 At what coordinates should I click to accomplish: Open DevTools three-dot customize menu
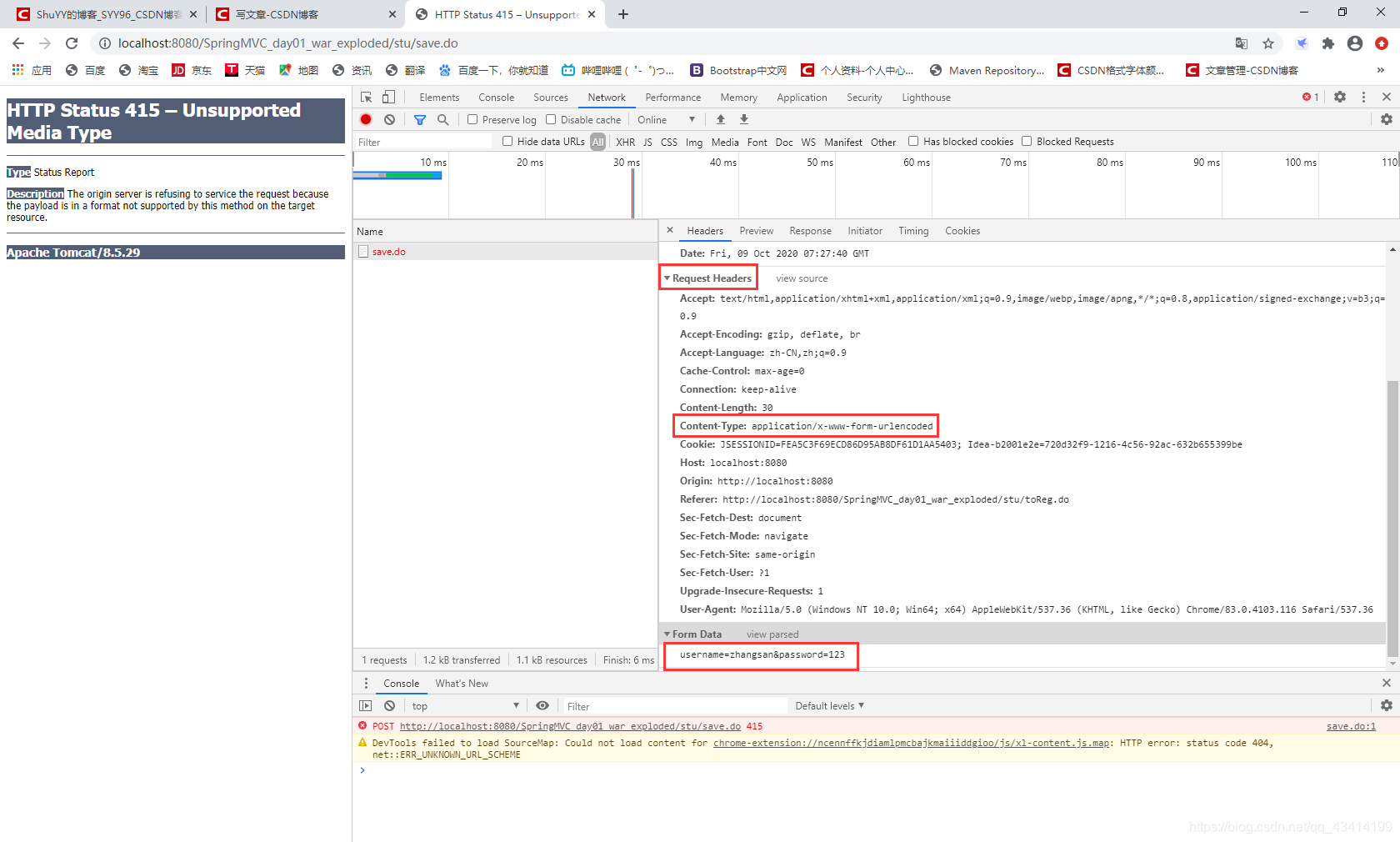(1363, 98)
